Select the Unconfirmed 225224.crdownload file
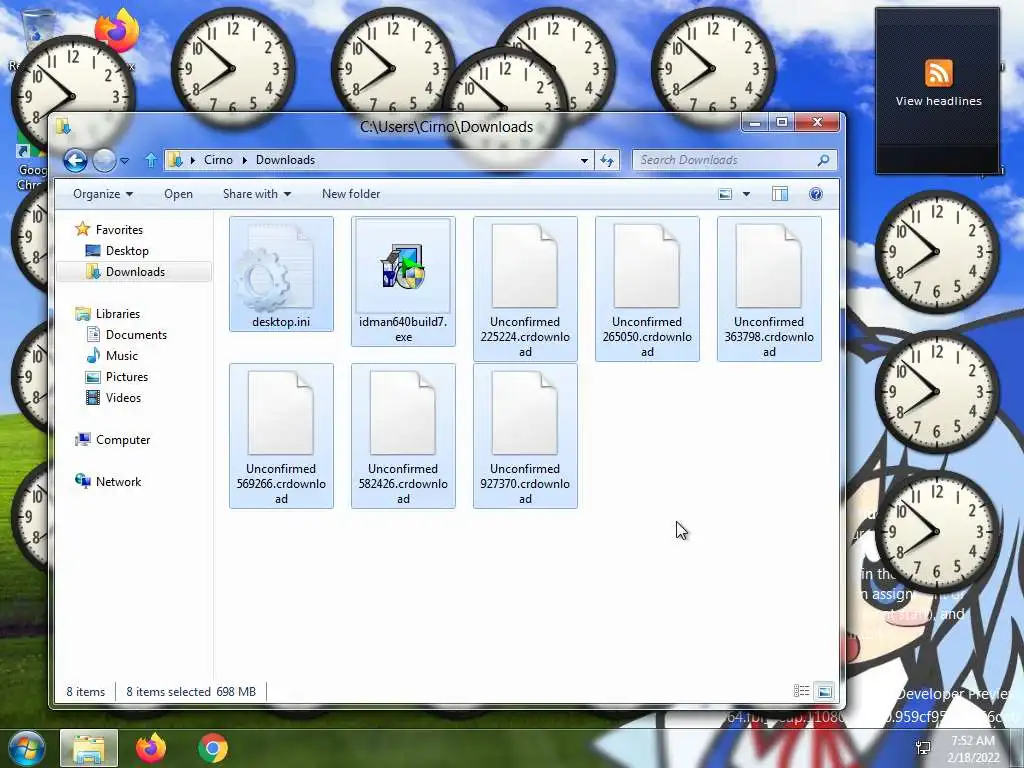This screenshot has width=1024, height=768. 525,289
